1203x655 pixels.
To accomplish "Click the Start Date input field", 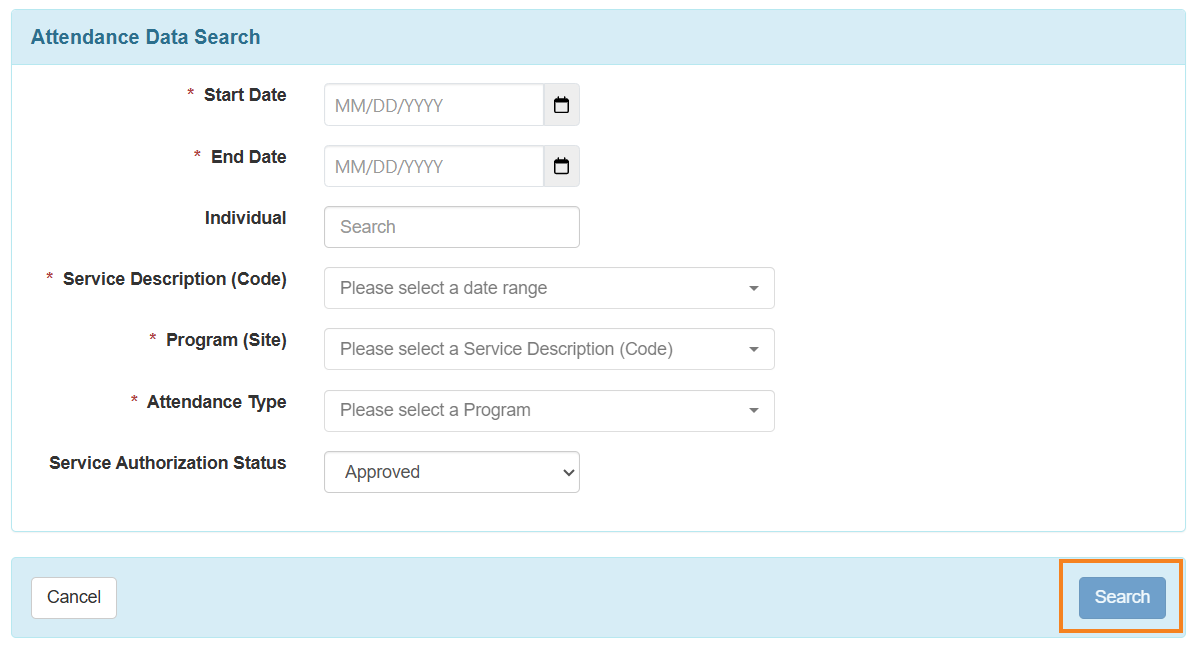I will point(434,105).
